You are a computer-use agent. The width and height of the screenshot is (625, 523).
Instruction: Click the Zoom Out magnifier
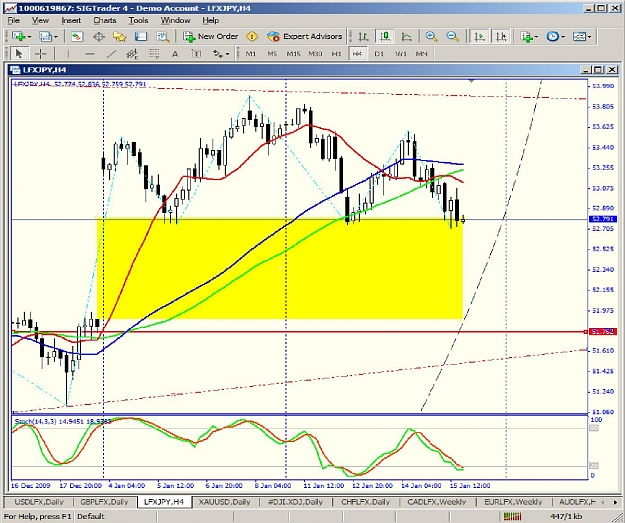[x=452, y=37]
